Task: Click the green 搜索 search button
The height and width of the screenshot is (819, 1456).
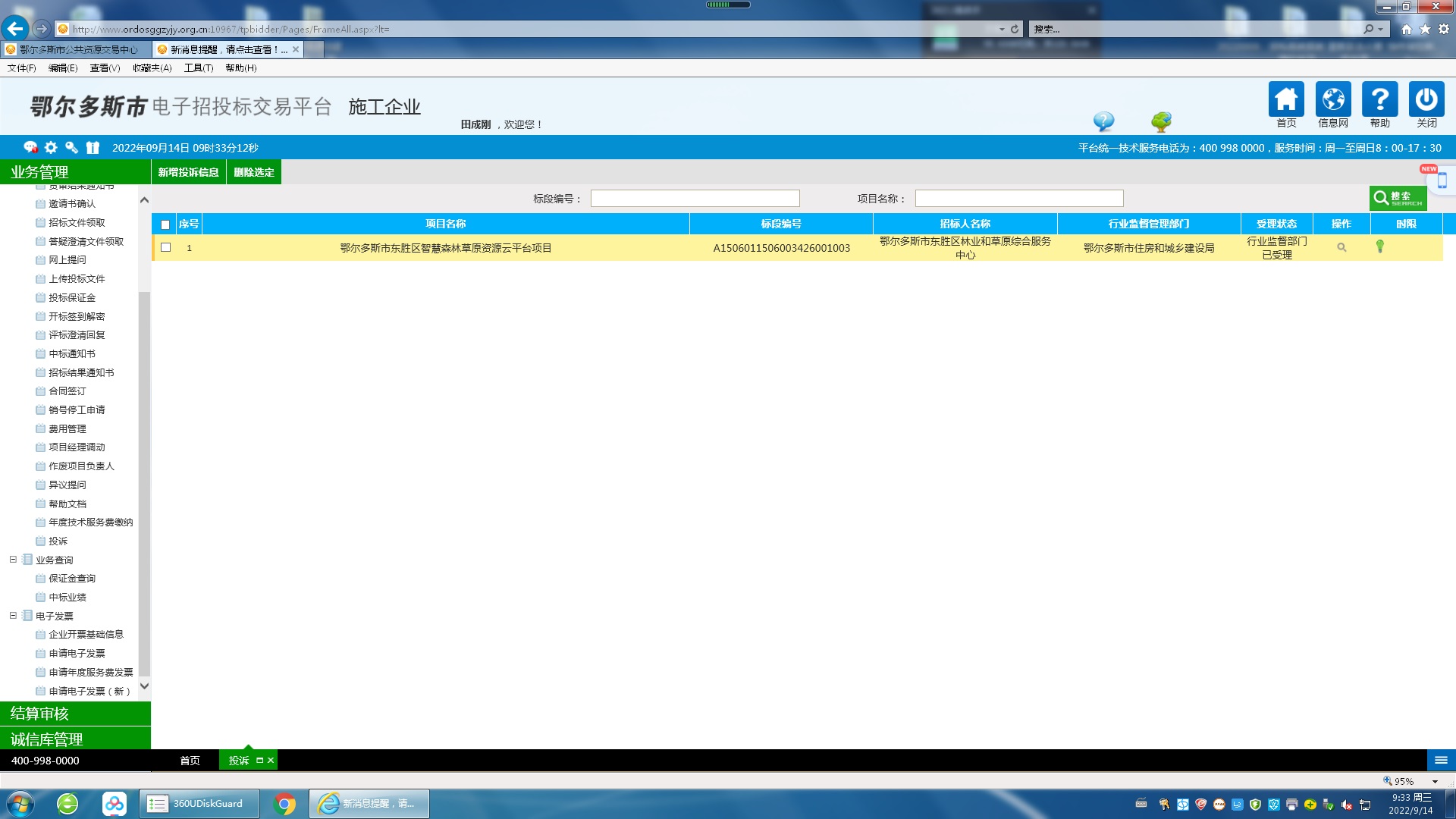Action: [1398, 198]
